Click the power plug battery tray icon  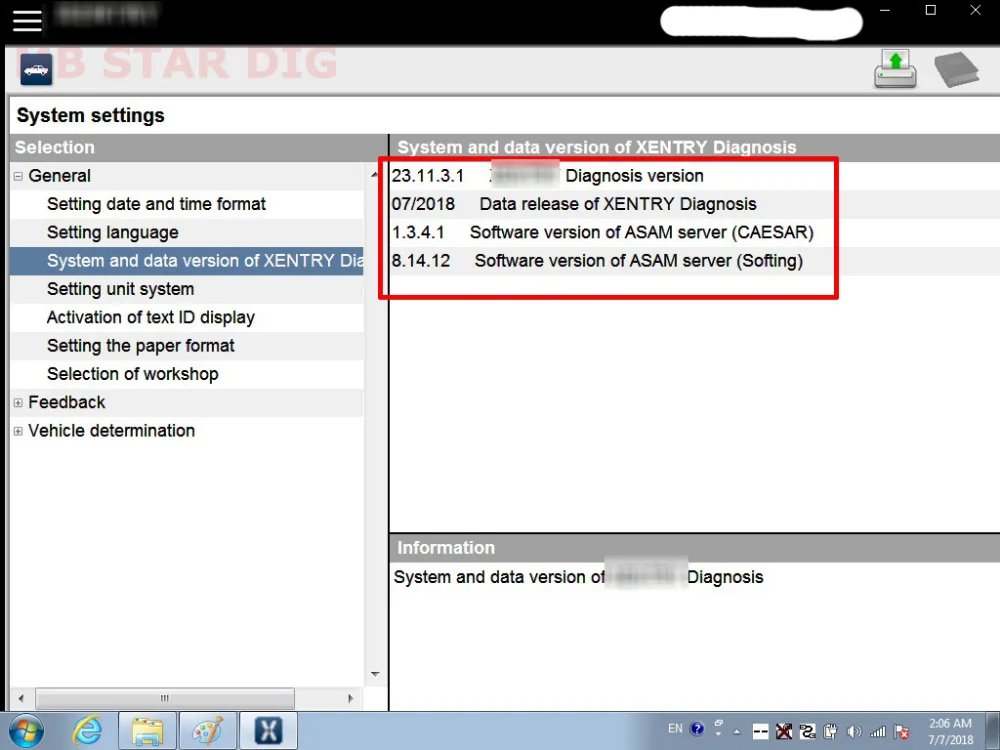tap(830, 731)
